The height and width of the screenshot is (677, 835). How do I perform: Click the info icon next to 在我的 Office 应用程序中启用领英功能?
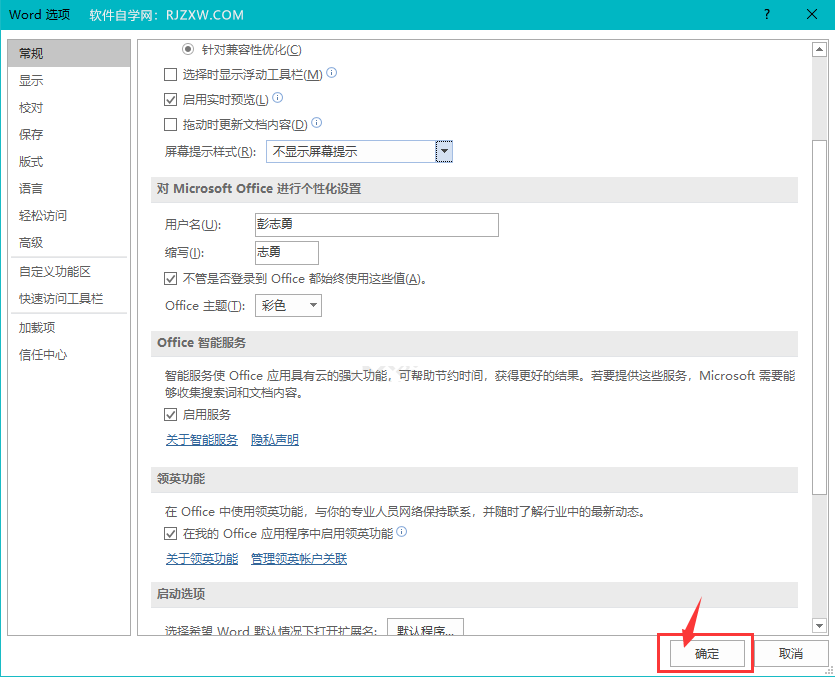pos(402,532)
